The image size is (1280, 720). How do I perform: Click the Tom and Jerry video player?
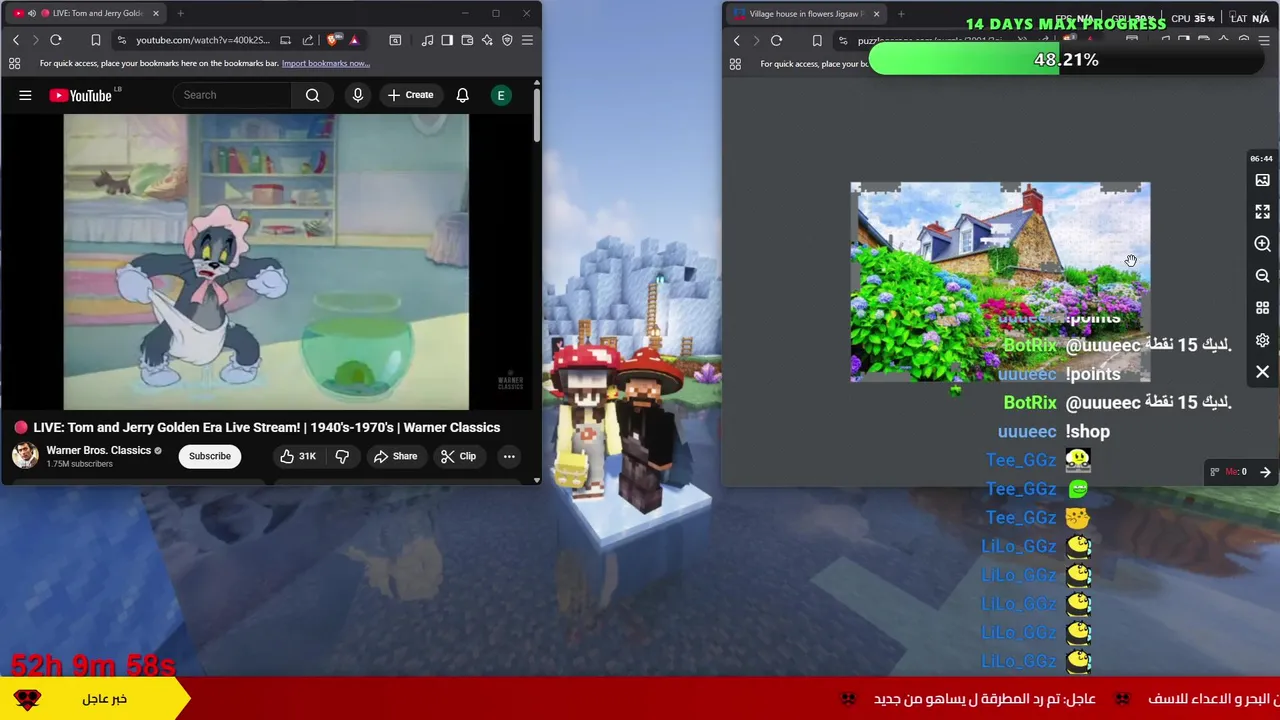pos(266,262)
